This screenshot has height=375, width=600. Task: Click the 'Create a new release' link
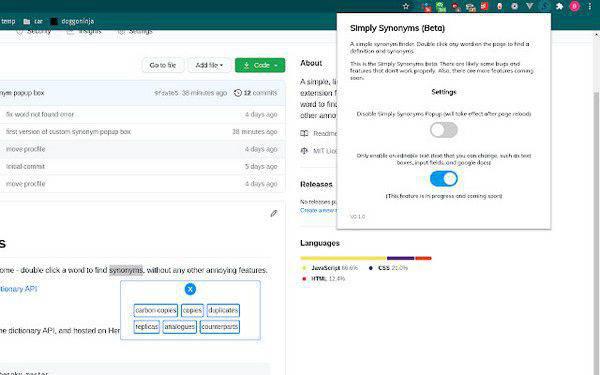pyautogui.click(x=318, y=210)
